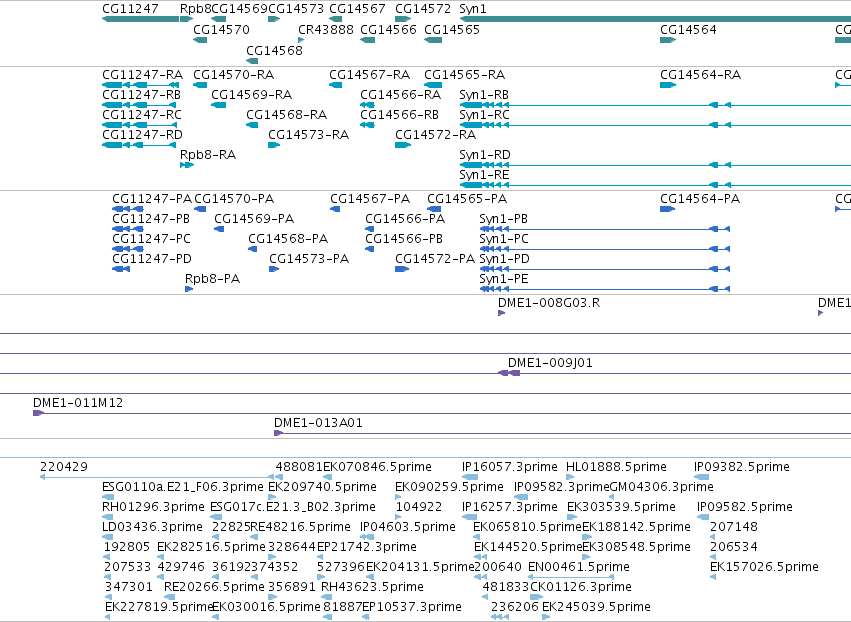The height and width of the screenshot is (622, 851).
Task: Click the CG14572-PA protein label
Action: (x=435, y=258)
